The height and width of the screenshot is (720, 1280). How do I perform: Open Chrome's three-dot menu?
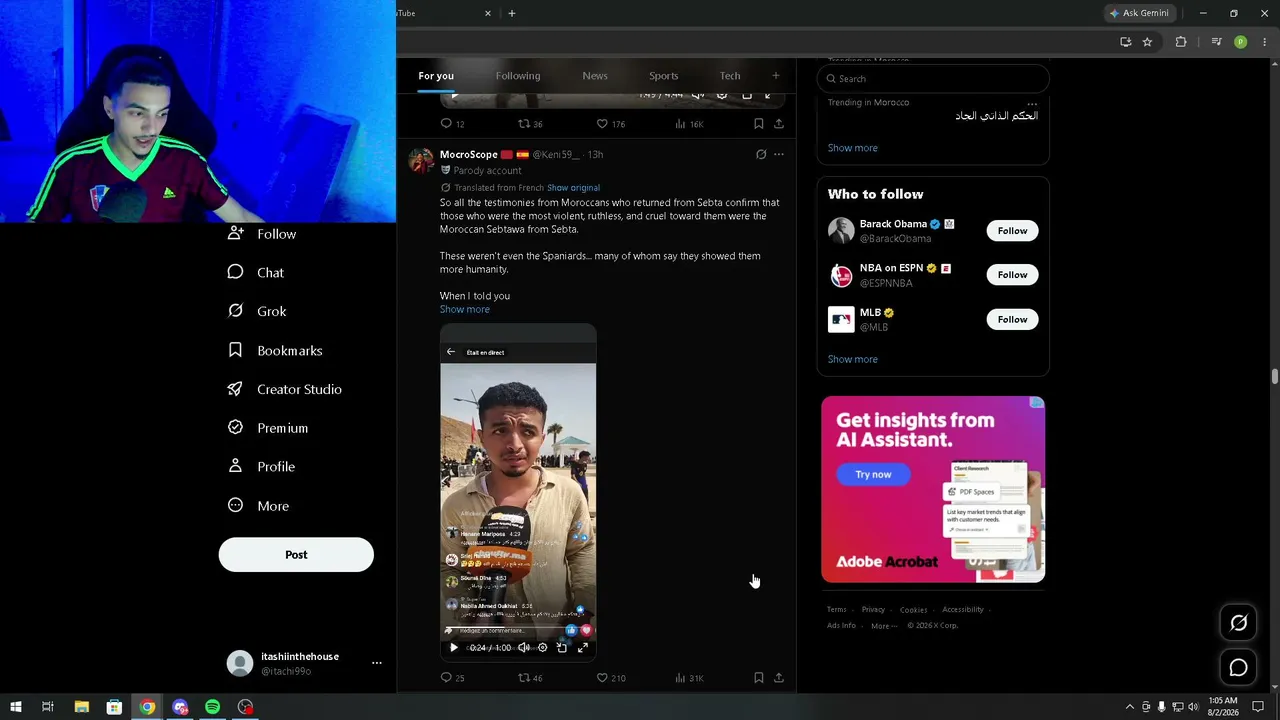pos(1264,42)
